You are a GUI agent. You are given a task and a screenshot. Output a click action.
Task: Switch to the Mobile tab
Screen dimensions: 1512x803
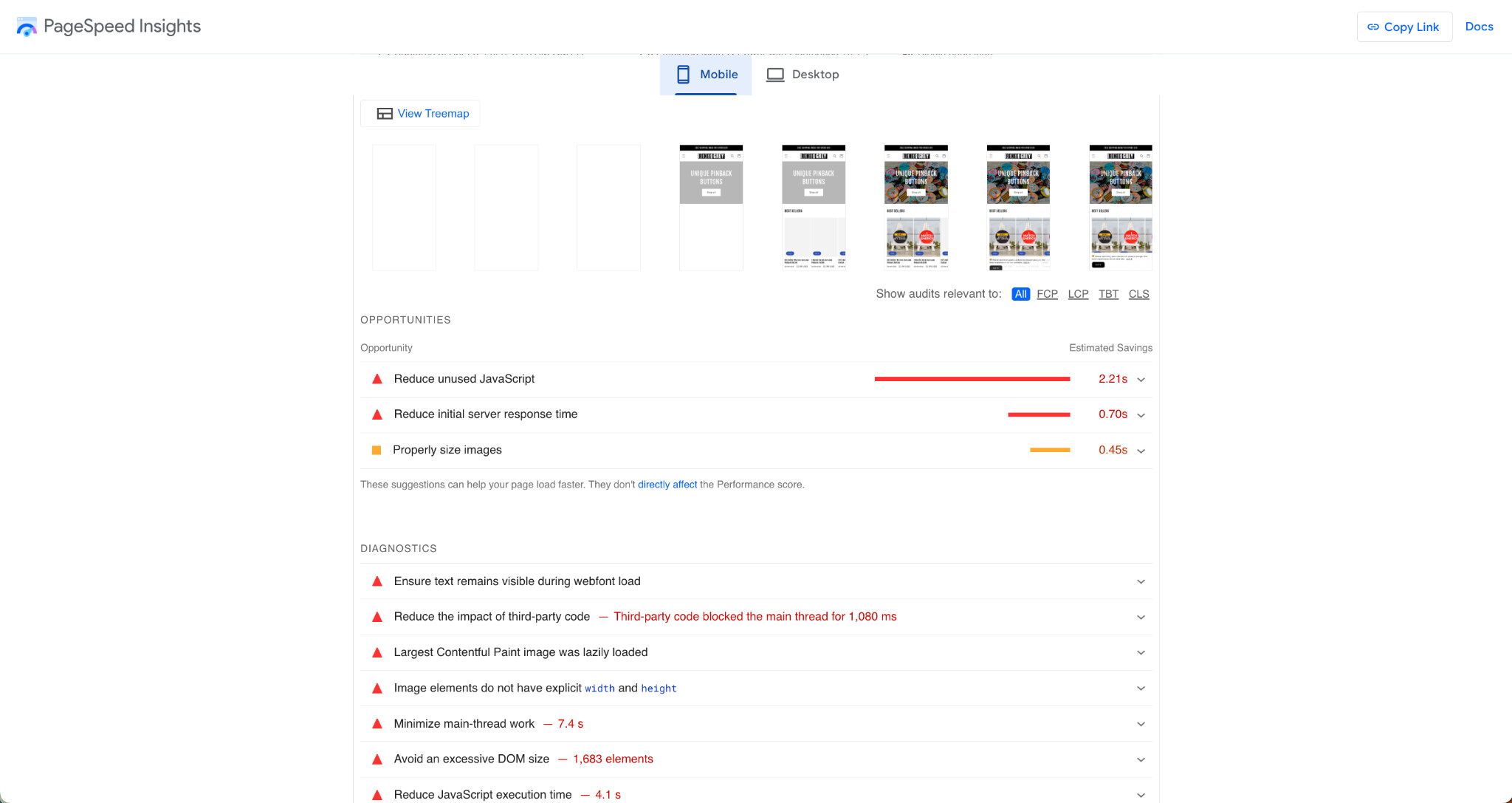[706, 75]
